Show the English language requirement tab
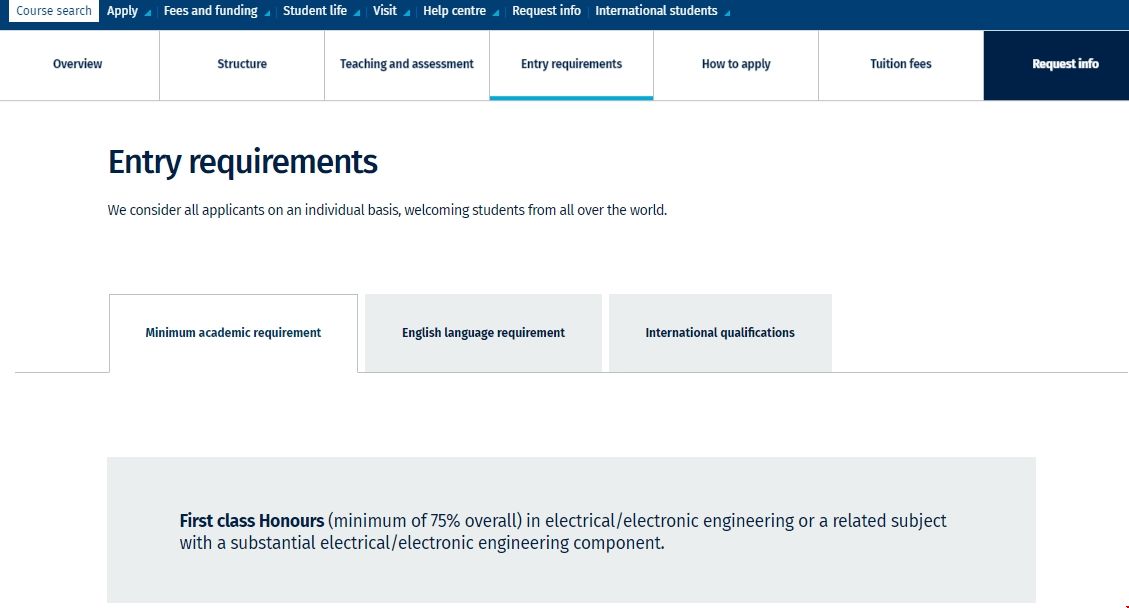The height and width of the screenshot is (608, 1129). tap(483, 333)
